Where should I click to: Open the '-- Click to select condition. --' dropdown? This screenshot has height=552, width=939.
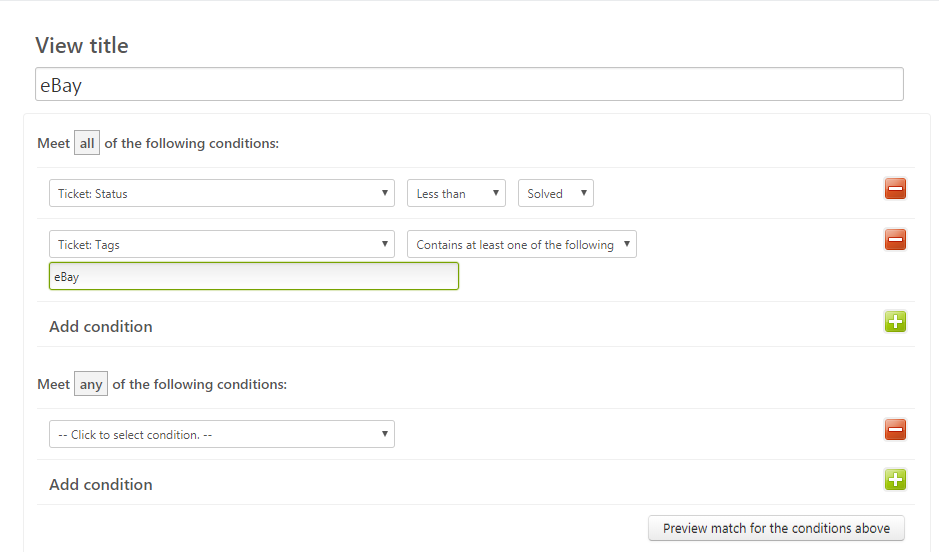pyautogui.click(x=222, y=434)
